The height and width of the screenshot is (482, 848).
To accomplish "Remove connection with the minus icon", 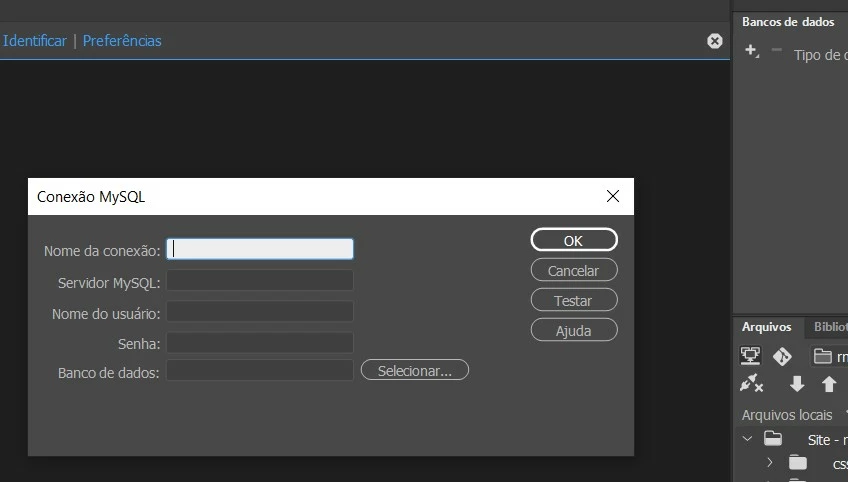I will [777, 50].
